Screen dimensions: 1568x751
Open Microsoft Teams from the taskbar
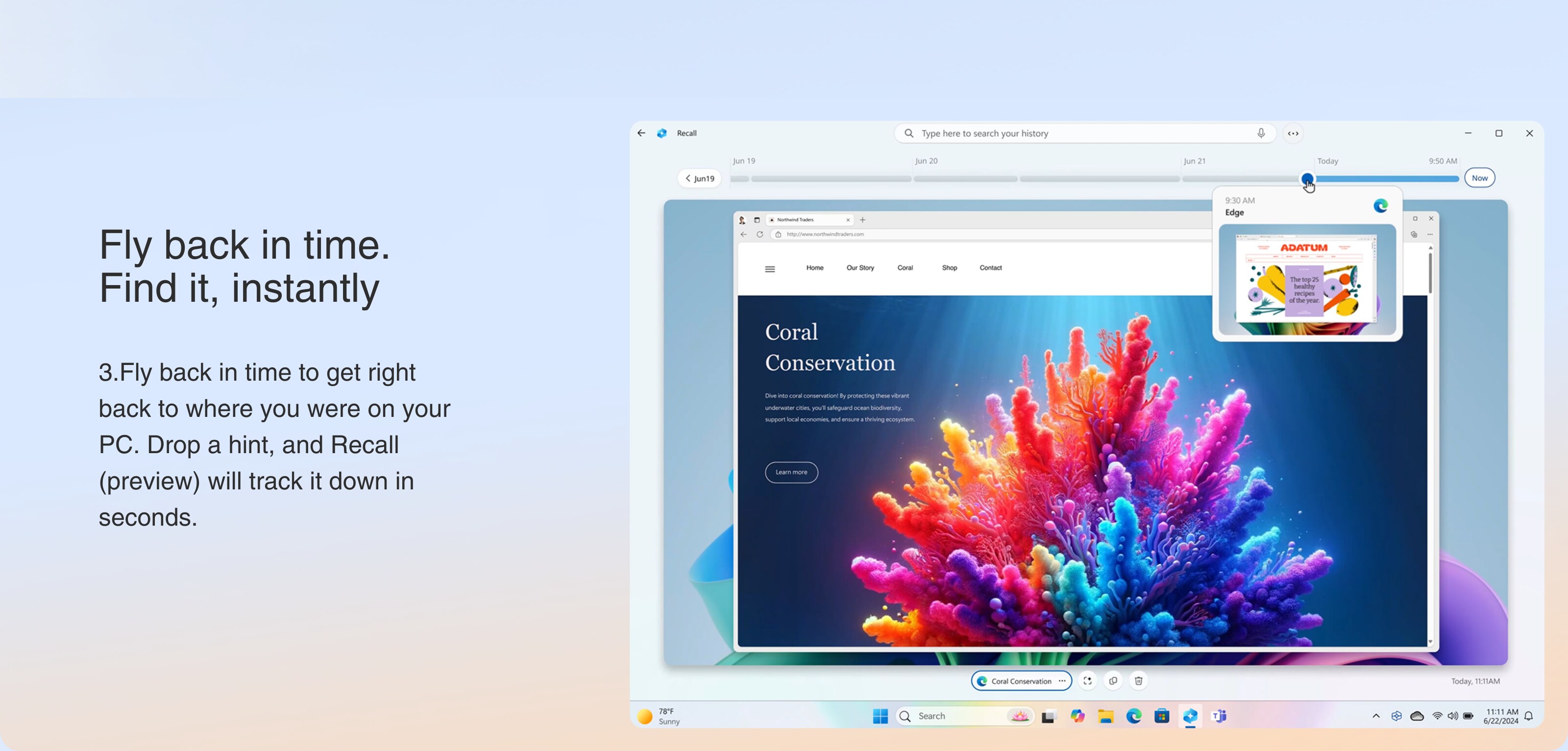pos(1219,716)
